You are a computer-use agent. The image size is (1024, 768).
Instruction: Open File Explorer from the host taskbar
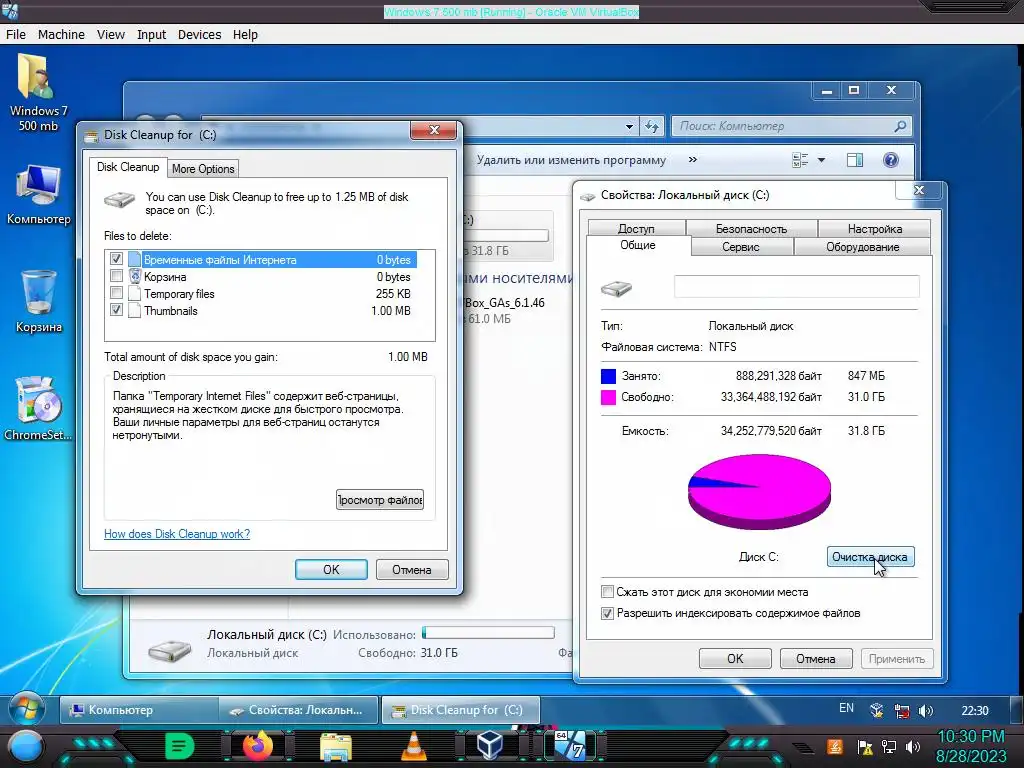click(336, 746)
